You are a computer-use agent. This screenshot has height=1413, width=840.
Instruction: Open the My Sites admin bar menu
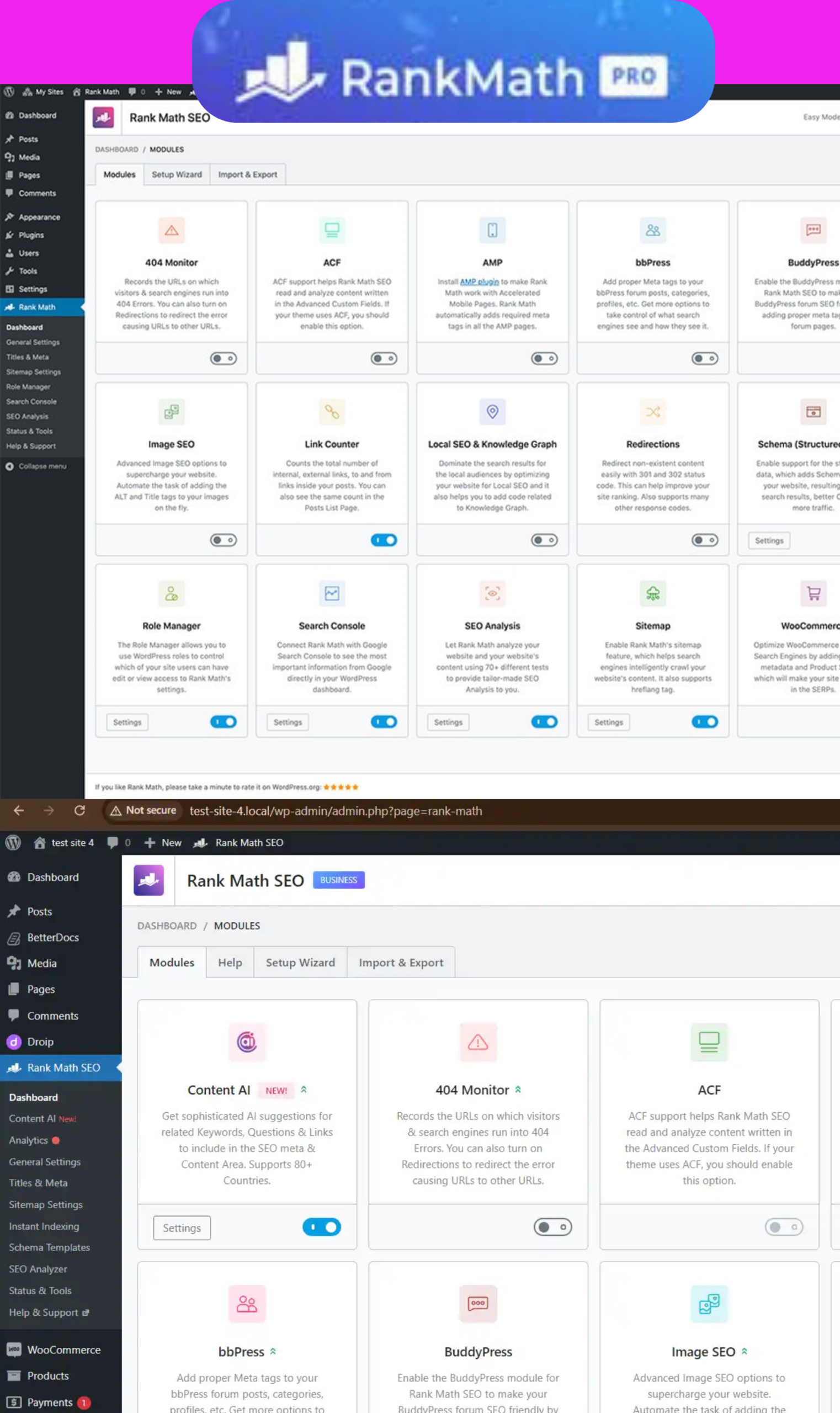pyautogui.click(x=43, y=92)
